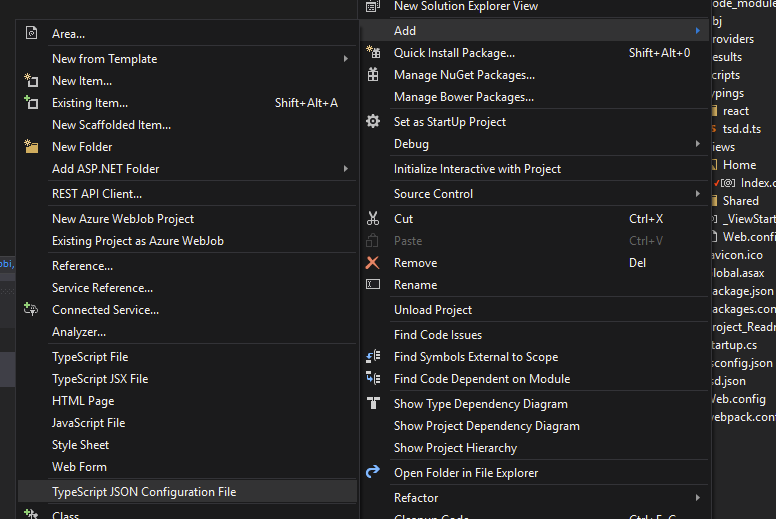Open REST API Client...
Screen dimensions: 776x519
[x=187, y=193]
